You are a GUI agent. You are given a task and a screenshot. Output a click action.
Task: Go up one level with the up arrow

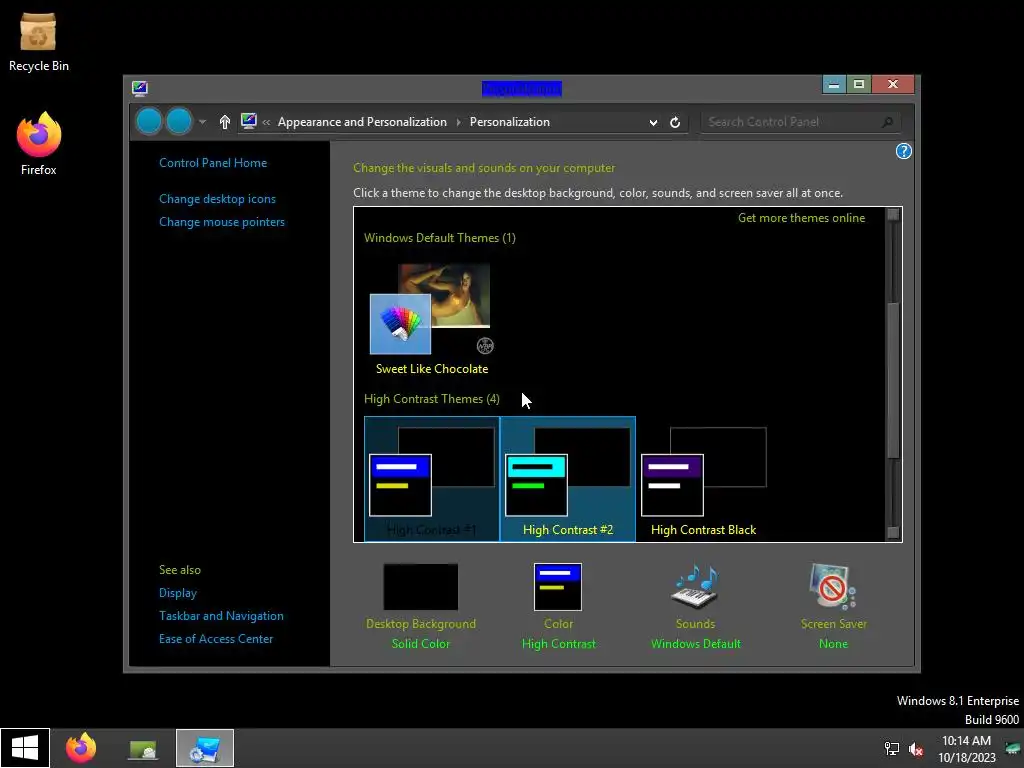pos(225,122)
